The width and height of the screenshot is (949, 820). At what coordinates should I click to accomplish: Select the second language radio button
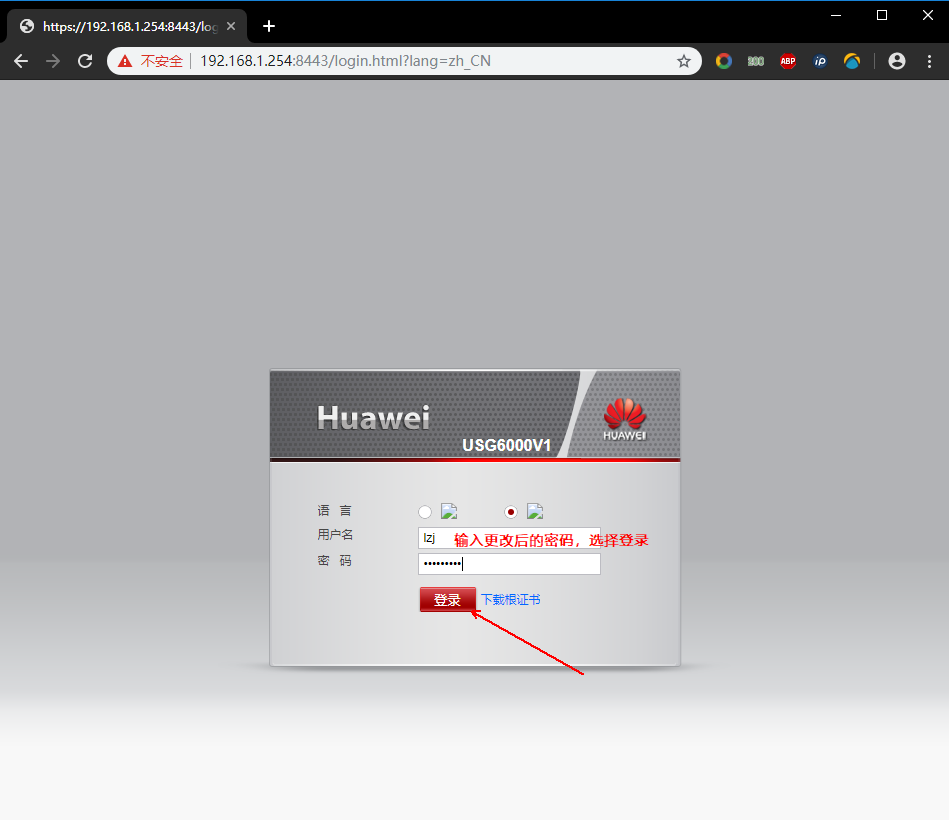point(511,512)
